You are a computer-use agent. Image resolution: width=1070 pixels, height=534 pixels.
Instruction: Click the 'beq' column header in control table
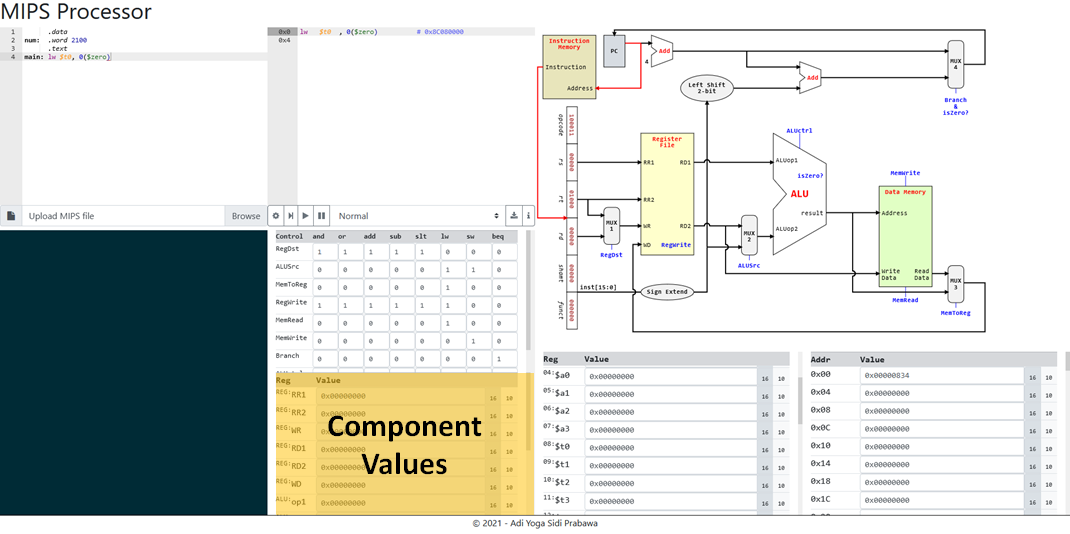pyautogui.click(x=498, y=237)
